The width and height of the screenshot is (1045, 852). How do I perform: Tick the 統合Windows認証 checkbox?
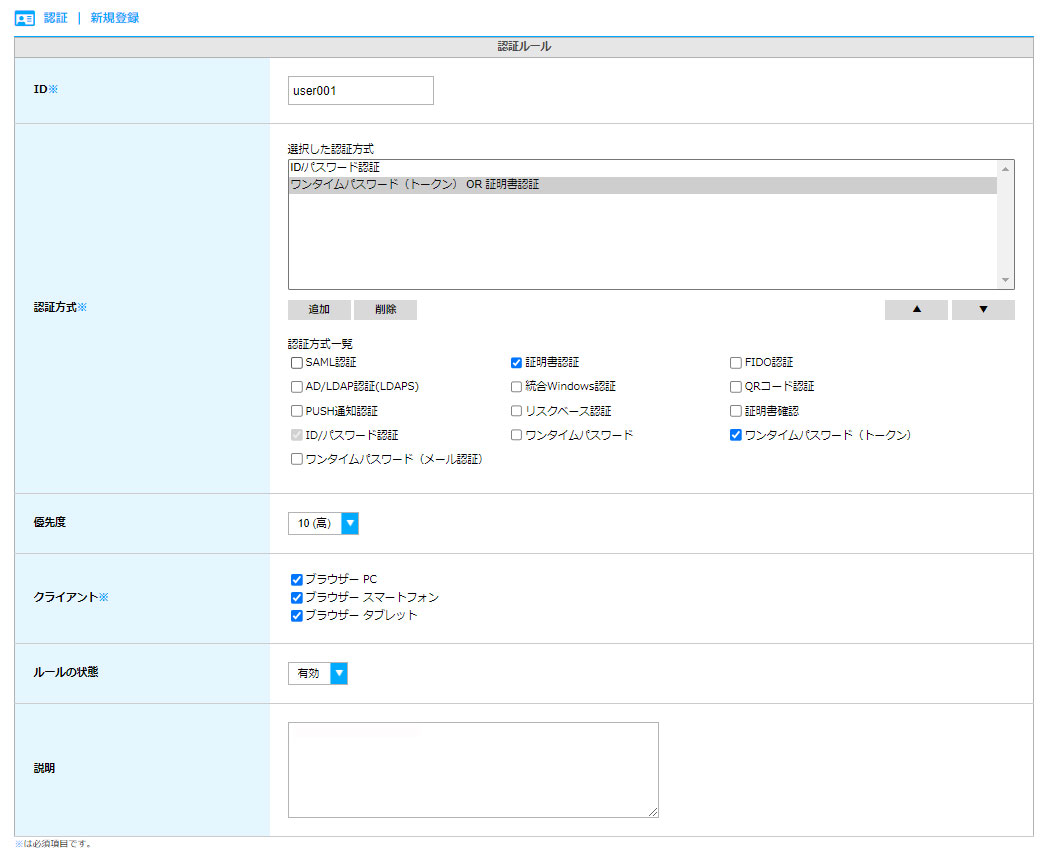click(516, 387)
